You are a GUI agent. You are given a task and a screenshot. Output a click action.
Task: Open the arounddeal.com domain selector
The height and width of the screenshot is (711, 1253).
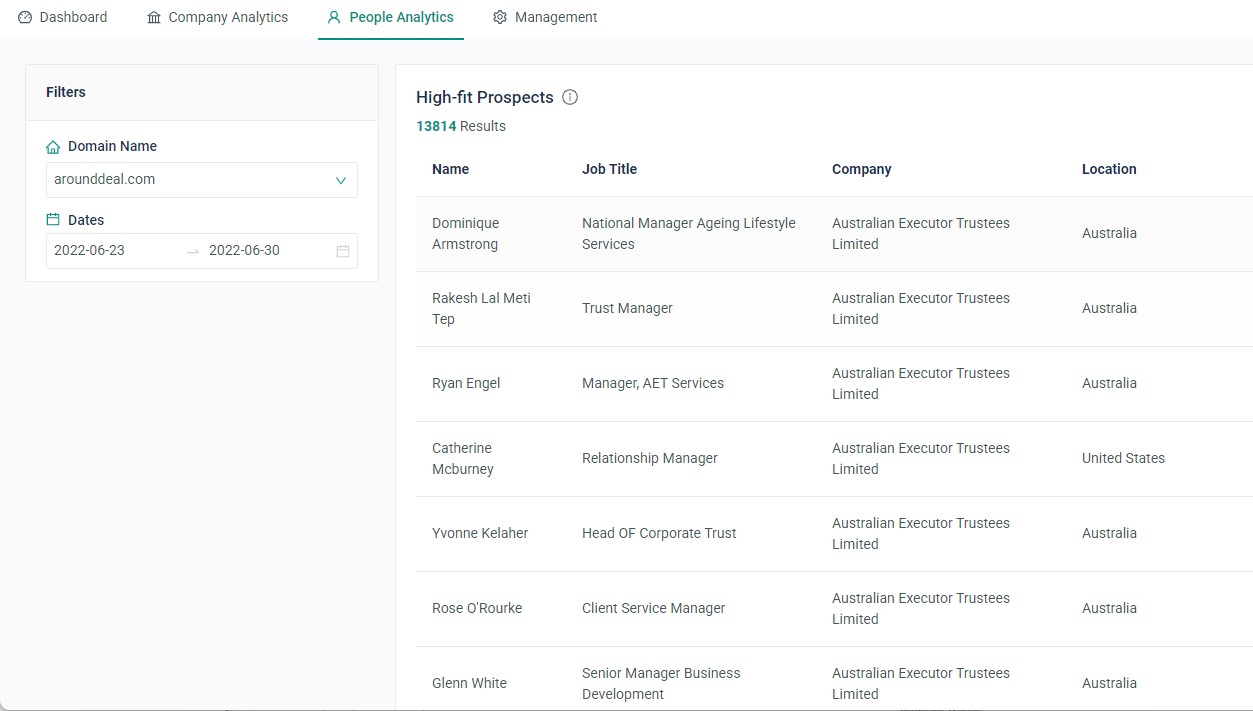[x=190, y=180]
